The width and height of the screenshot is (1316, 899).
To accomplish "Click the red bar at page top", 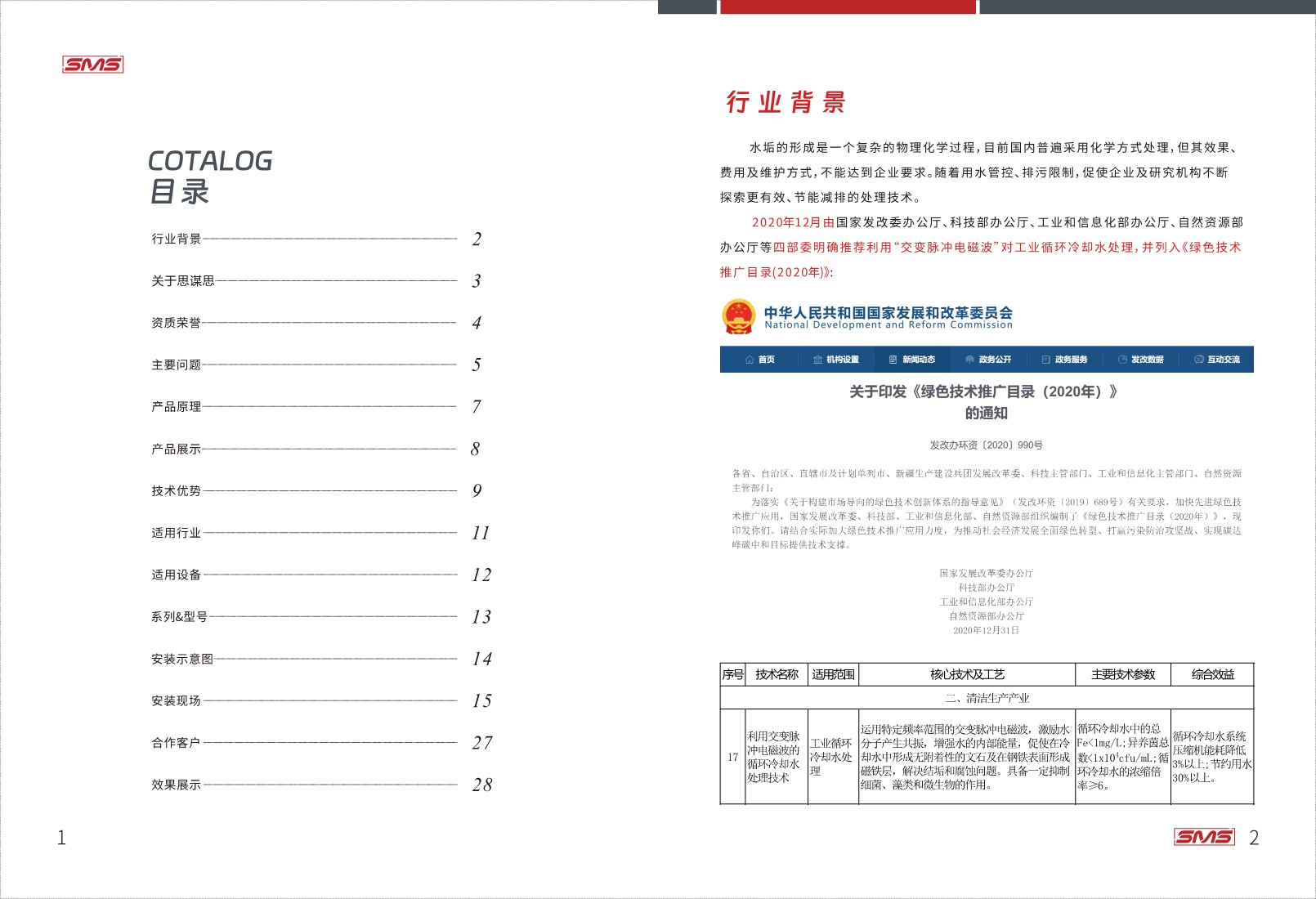I will tap(848, 7).
